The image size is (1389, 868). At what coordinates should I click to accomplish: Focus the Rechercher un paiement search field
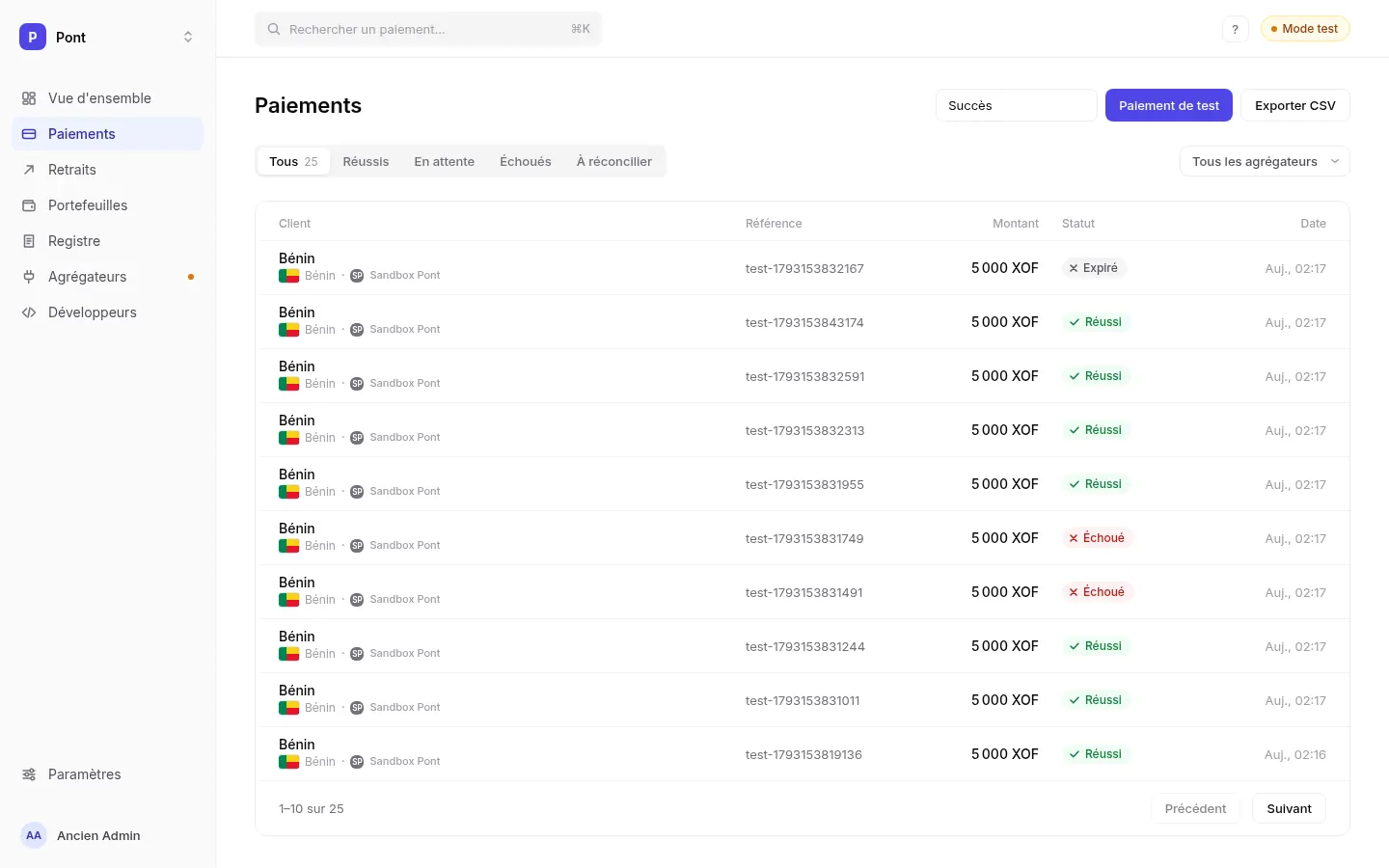(x=428, y=29)
